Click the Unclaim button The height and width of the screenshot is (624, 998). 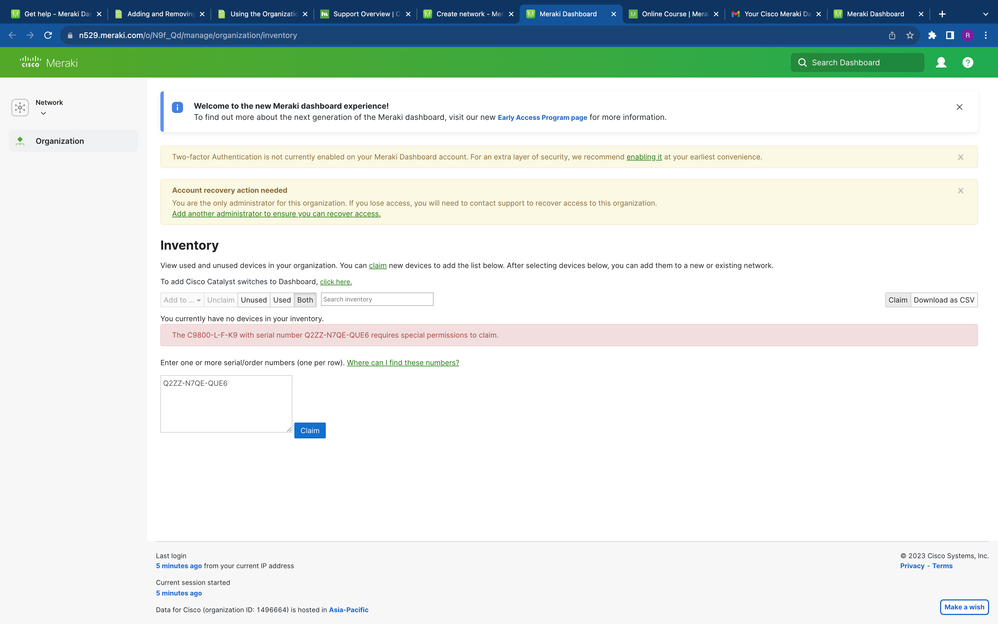[x=221, y=300]
